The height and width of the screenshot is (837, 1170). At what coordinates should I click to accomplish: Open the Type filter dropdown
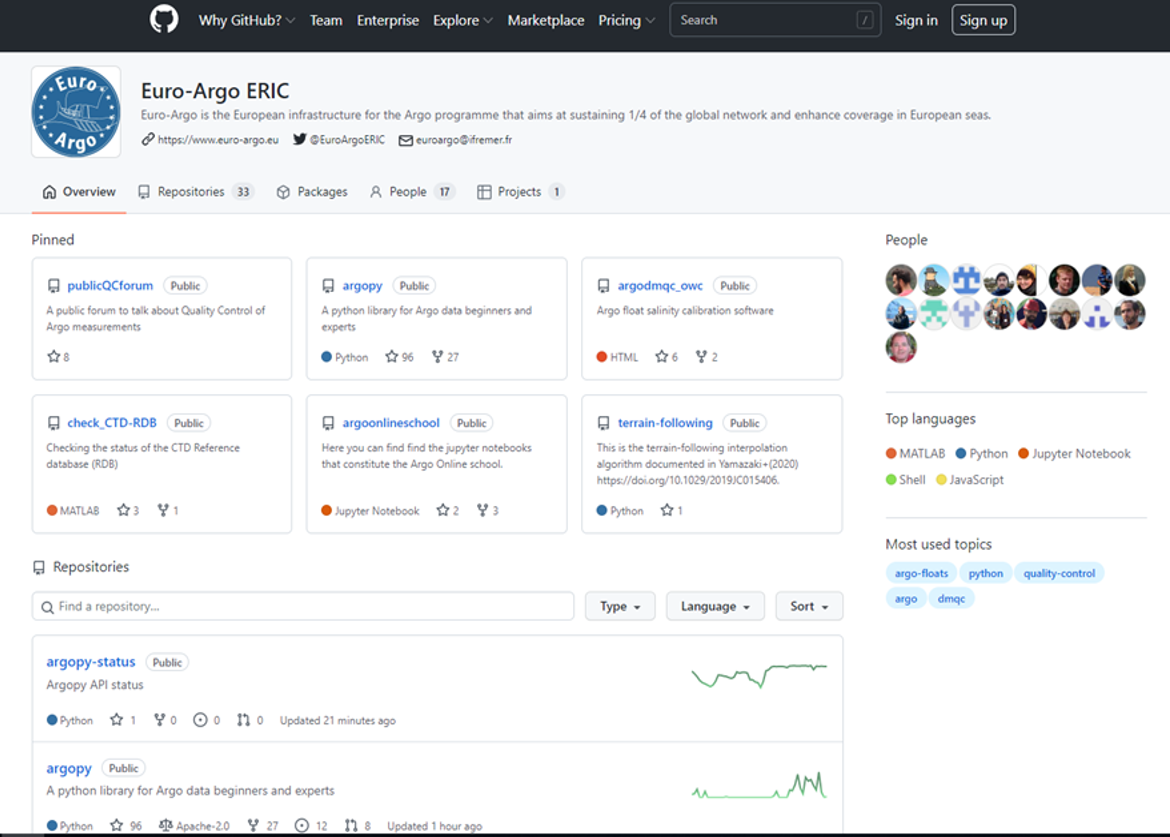tap(620, 606)
